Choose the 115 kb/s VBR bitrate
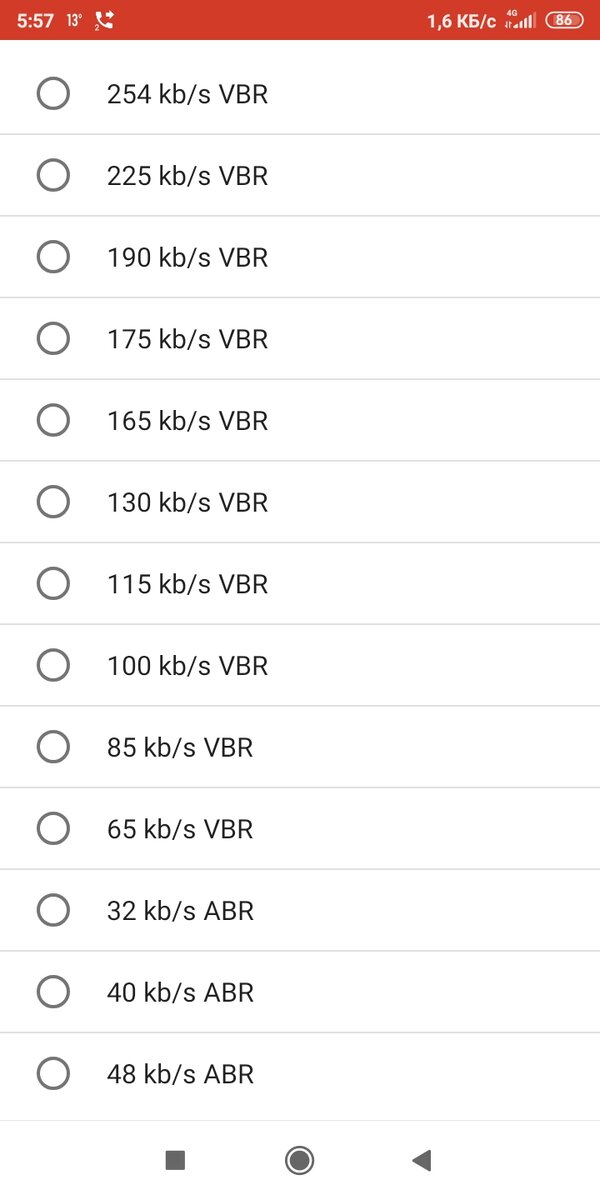The height and width of the screenshot is (1200, 600). tap(53, 584)
